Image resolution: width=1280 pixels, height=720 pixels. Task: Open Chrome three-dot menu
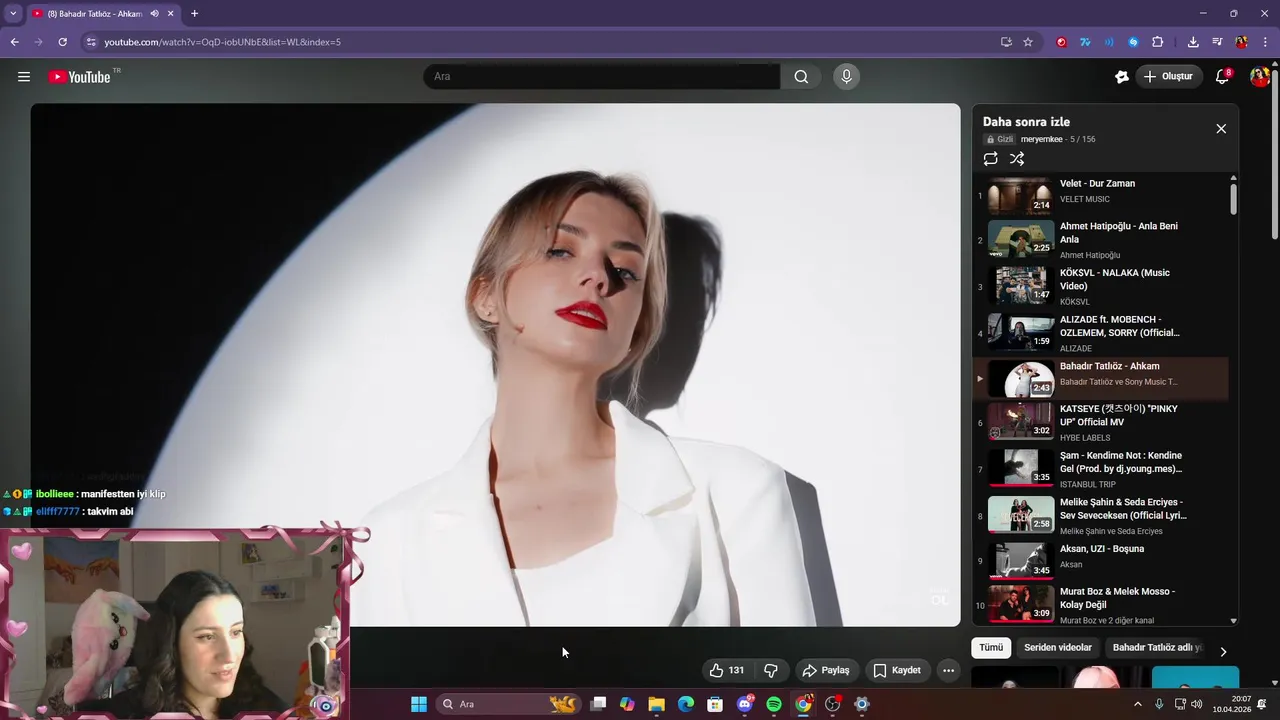click(1265, 42)
